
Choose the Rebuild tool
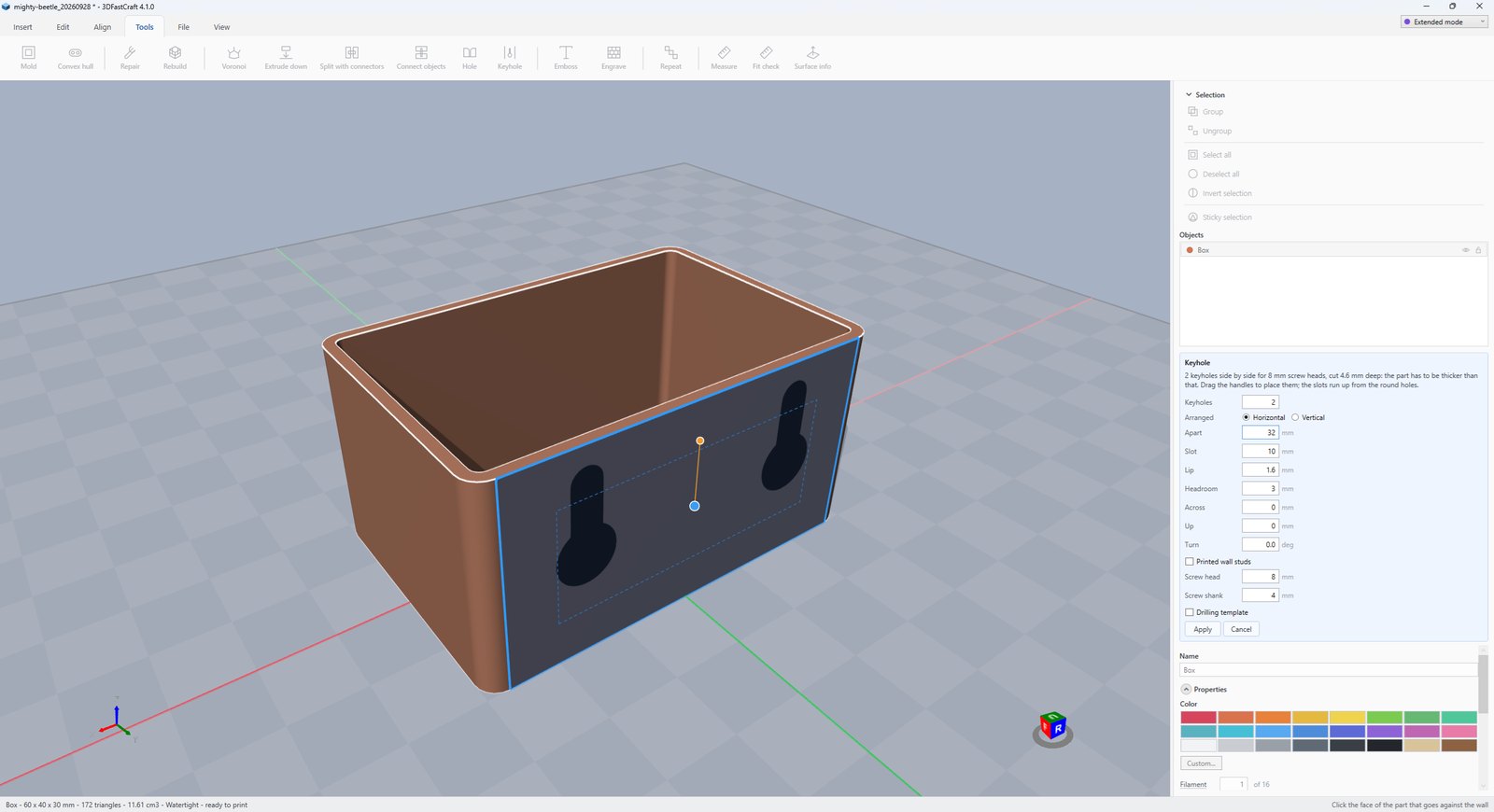pos(175,58)
